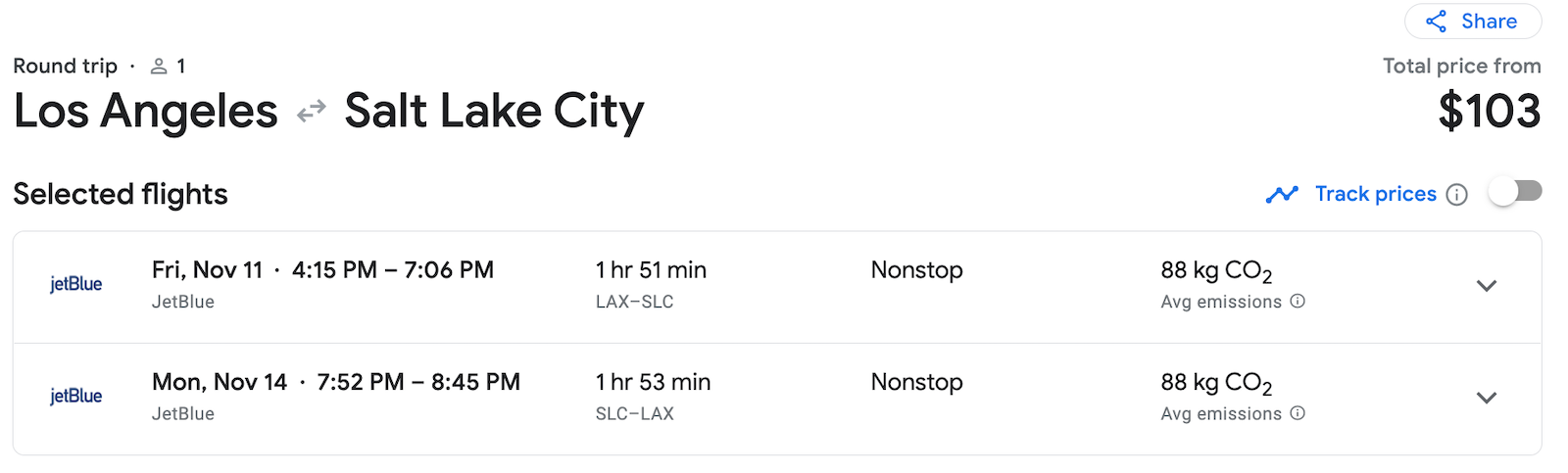The height and width of the screenshot is (473, 1568).
Task: Click the JetBlue logo on the outbound flight
Action: pyautogui.click(x=76, y=285)
